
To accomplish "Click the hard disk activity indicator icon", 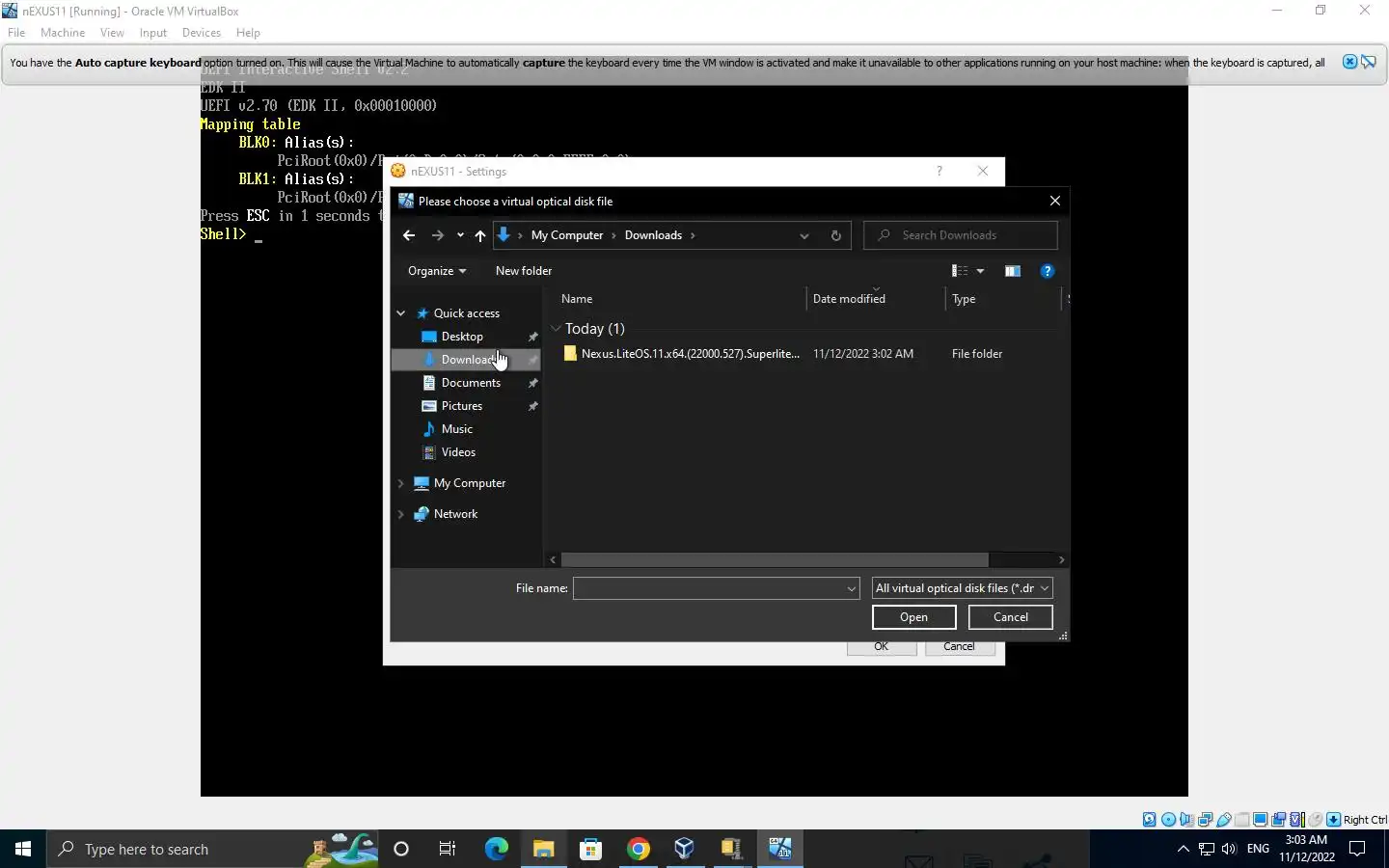I will pyautogui.click(x=1149, y=820).
